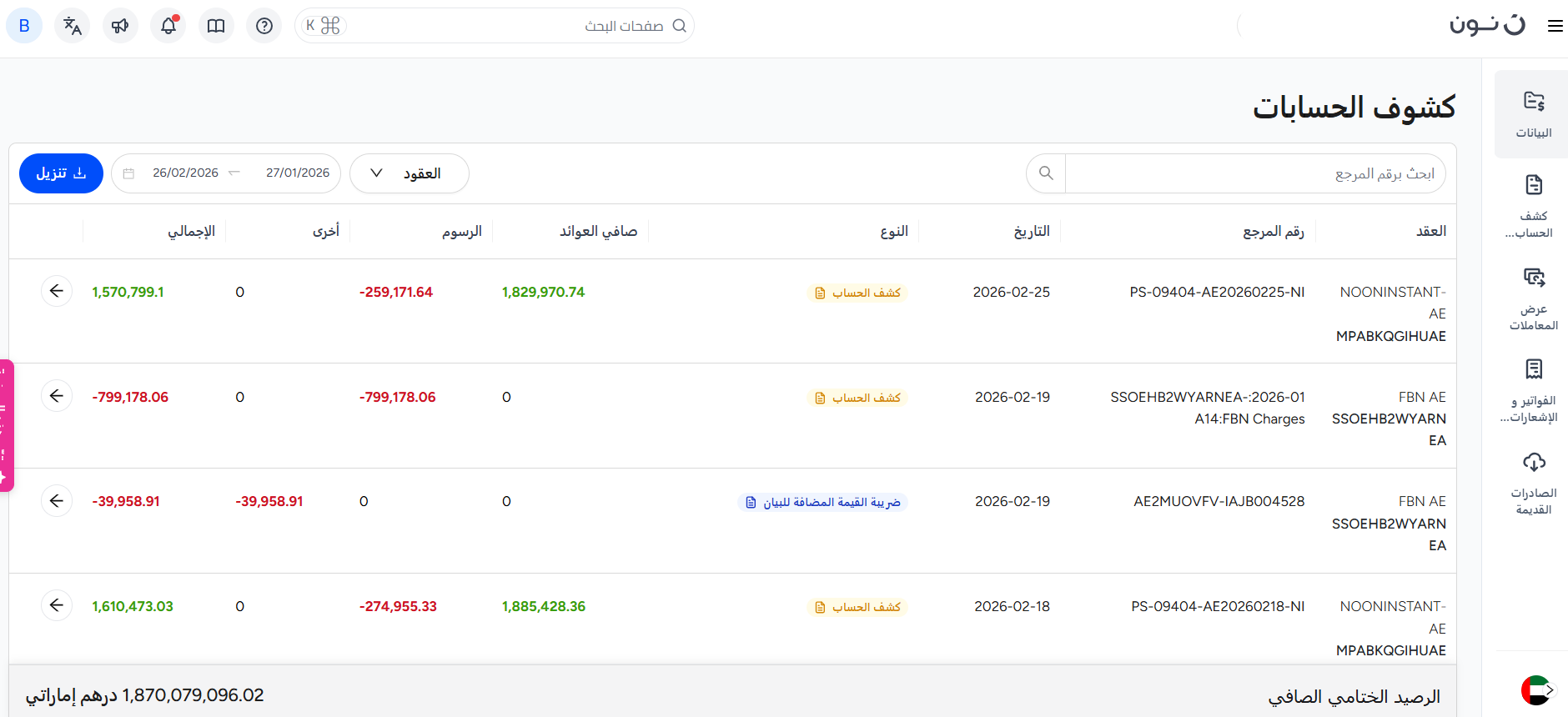The image size is (1568, 717).
Task: Expand row arrow for AE2MUOVFV-IAJB004528
Action: coord(57,500)
